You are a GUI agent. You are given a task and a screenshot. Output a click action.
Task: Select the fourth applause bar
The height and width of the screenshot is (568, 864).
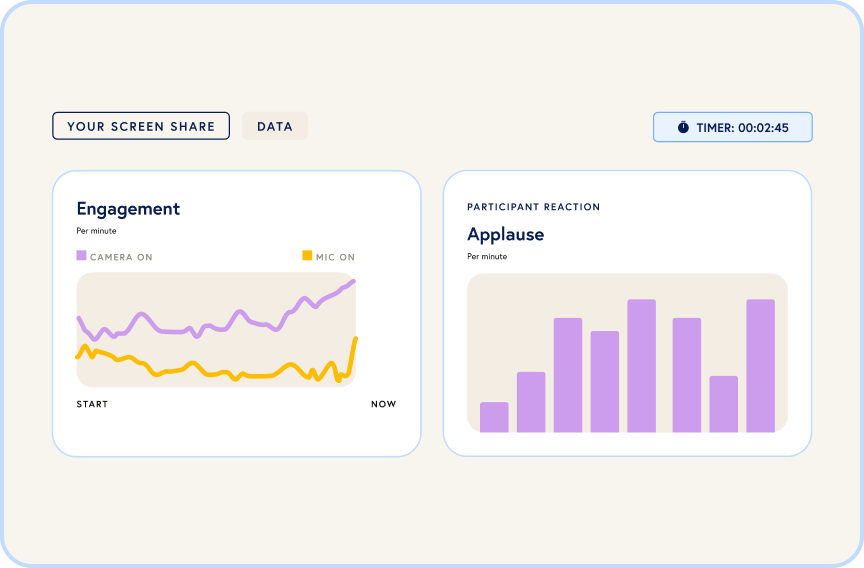(605, 381)
